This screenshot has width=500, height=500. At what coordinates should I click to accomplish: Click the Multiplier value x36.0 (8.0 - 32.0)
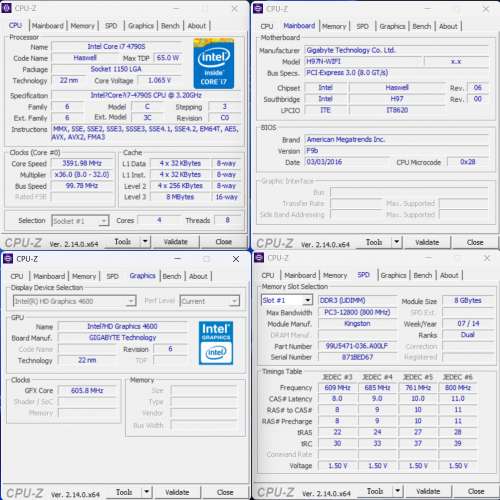[x=82, y=175]
